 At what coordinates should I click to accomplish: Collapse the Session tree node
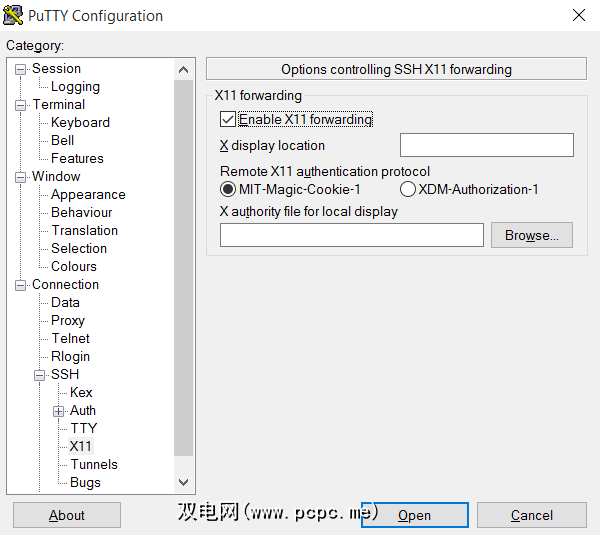click(x=20, y=69)
